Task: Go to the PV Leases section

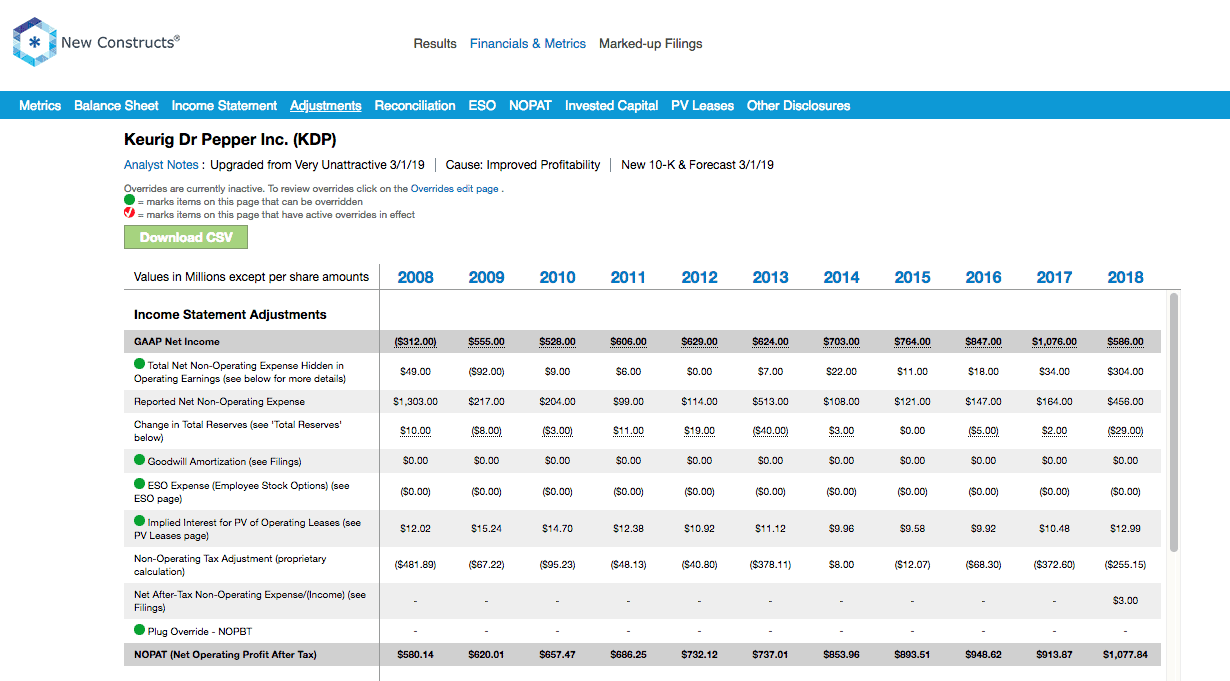Action: [x=702, y=105]
